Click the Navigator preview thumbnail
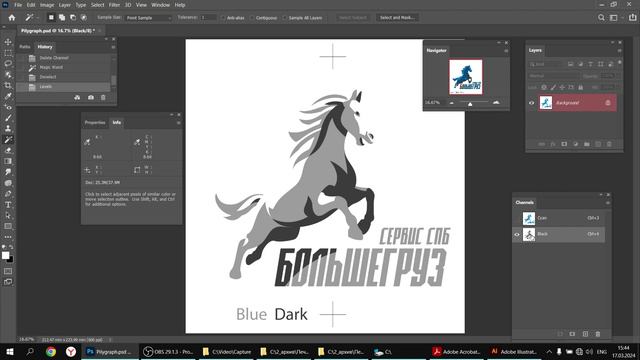 click(x=466, y=77)
